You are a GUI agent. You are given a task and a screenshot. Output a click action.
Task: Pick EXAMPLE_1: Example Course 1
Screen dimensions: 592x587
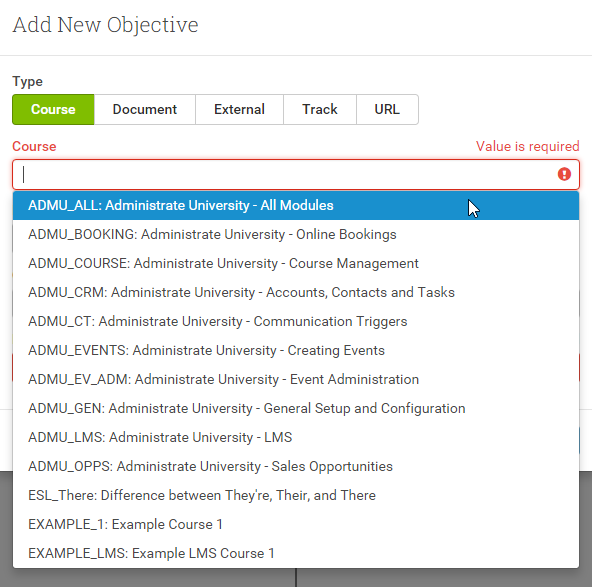296,524
